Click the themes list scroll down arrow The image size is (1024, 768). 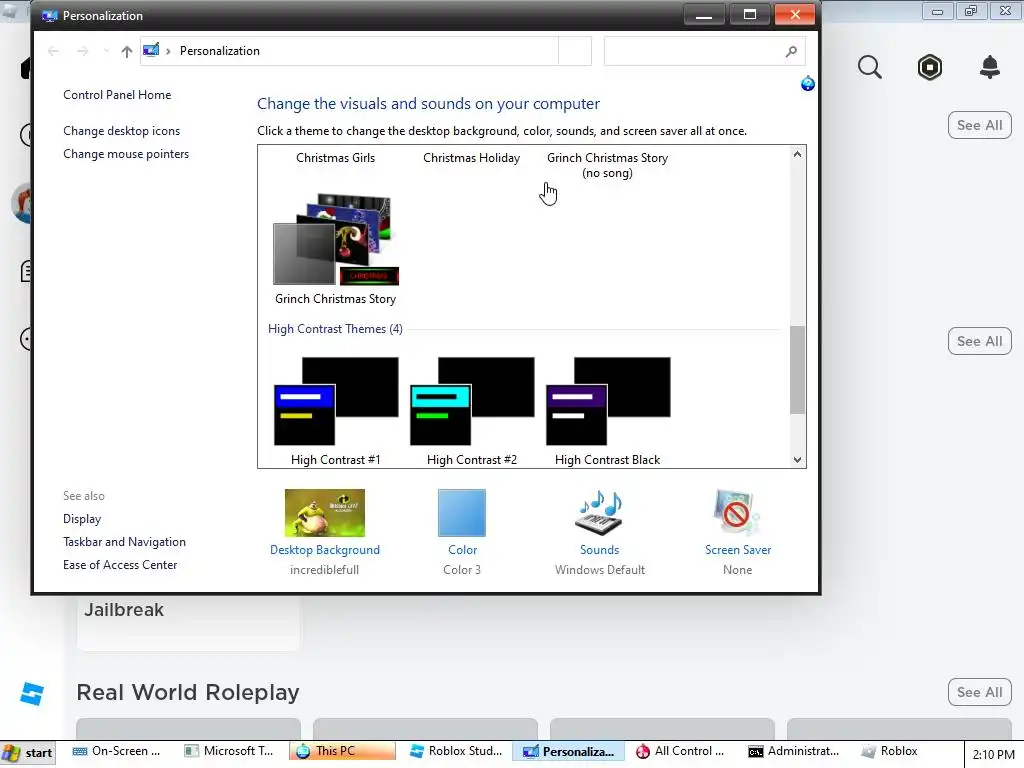797,460
